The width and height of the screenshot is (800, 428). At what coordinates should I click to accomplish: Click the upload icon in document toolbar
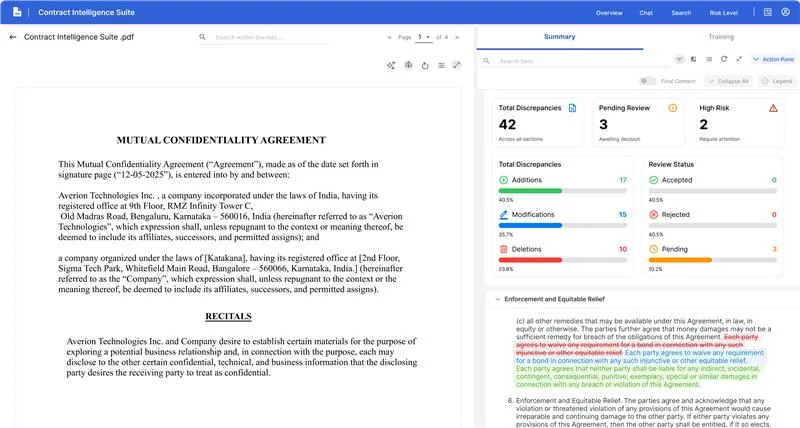(x=408, y=65)
